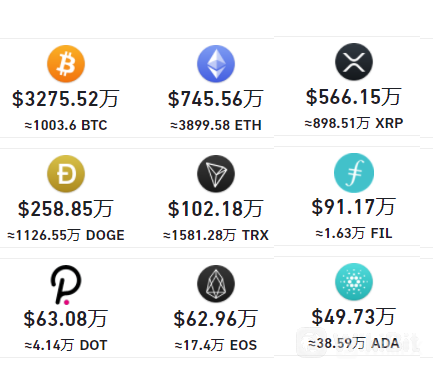Click the dark EOS logo icon
433x373 pixels.
pyautogui.click(x=216, y=284)
